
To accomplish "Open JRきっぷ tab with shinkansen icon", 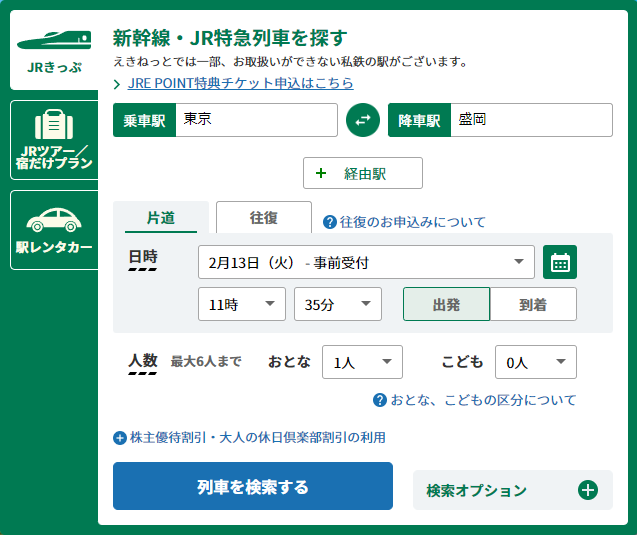I will [54, 50].
